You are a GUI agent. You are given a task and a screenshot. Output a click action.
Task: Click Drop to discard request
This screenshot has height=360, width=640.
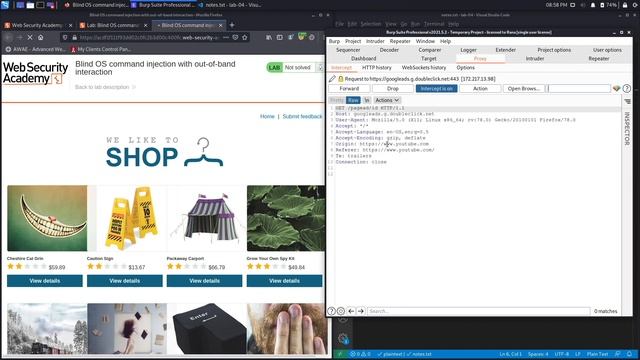(x=393, y=88)
